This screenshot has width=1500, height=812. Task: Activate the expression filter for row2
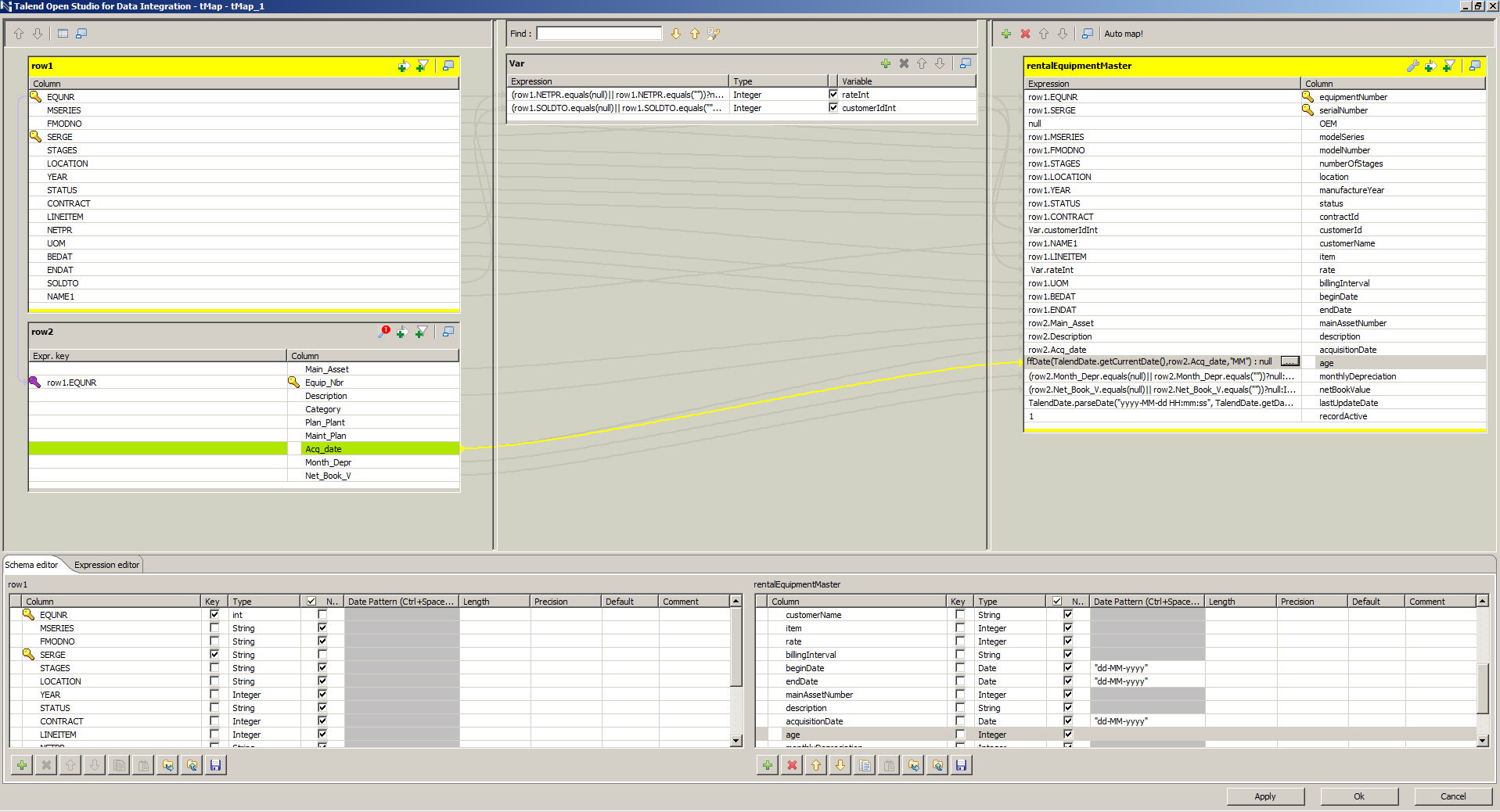point(422,332)
